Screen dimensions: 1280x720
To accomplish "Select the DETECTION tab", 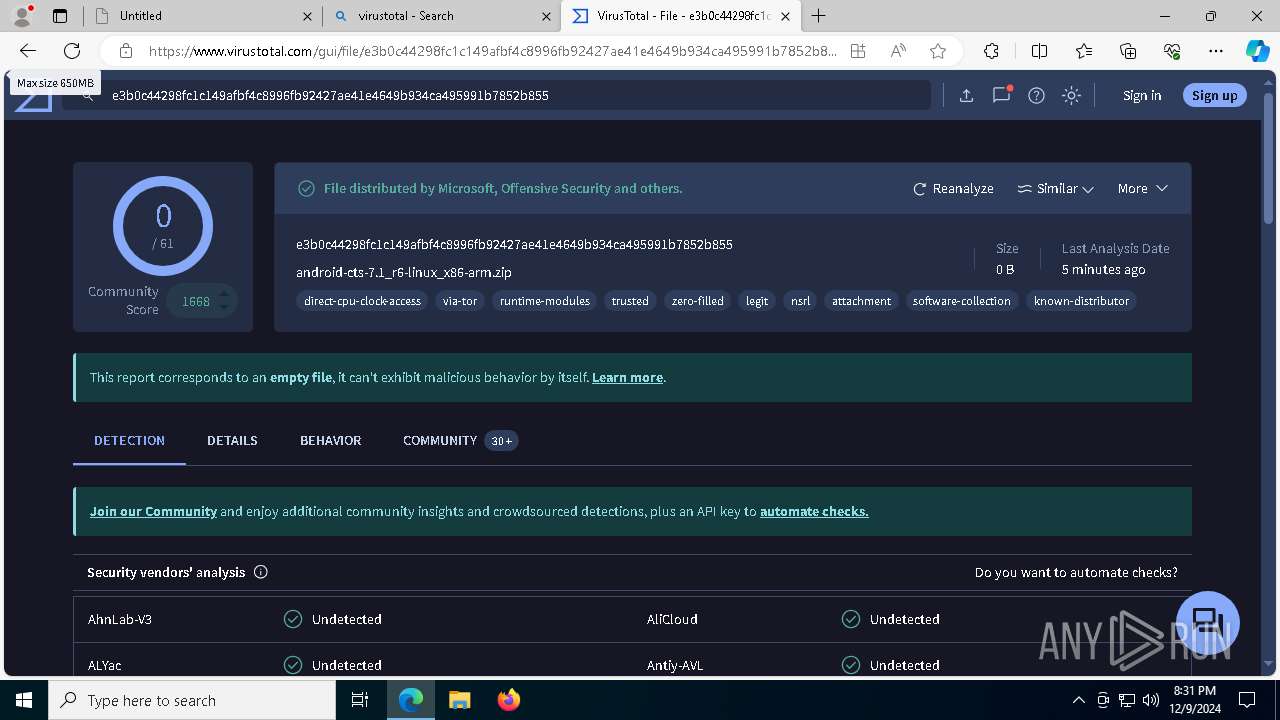I will click(x=129, y=440).
